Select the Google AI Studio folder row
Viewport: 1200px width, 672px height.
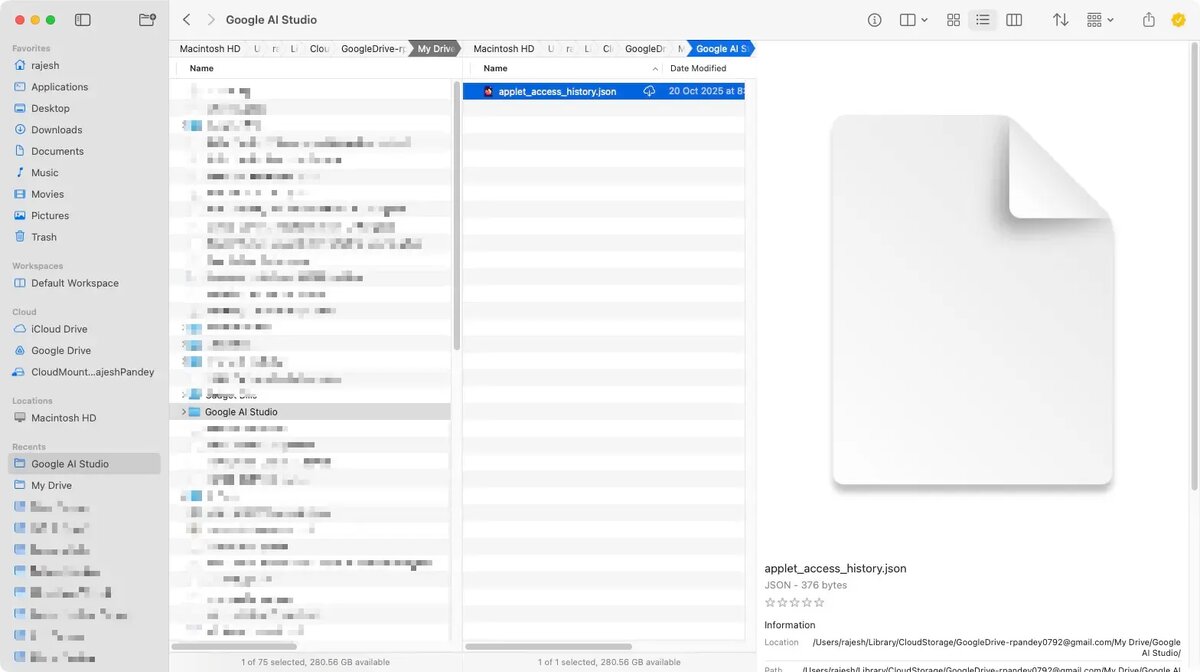click(310, 412)
